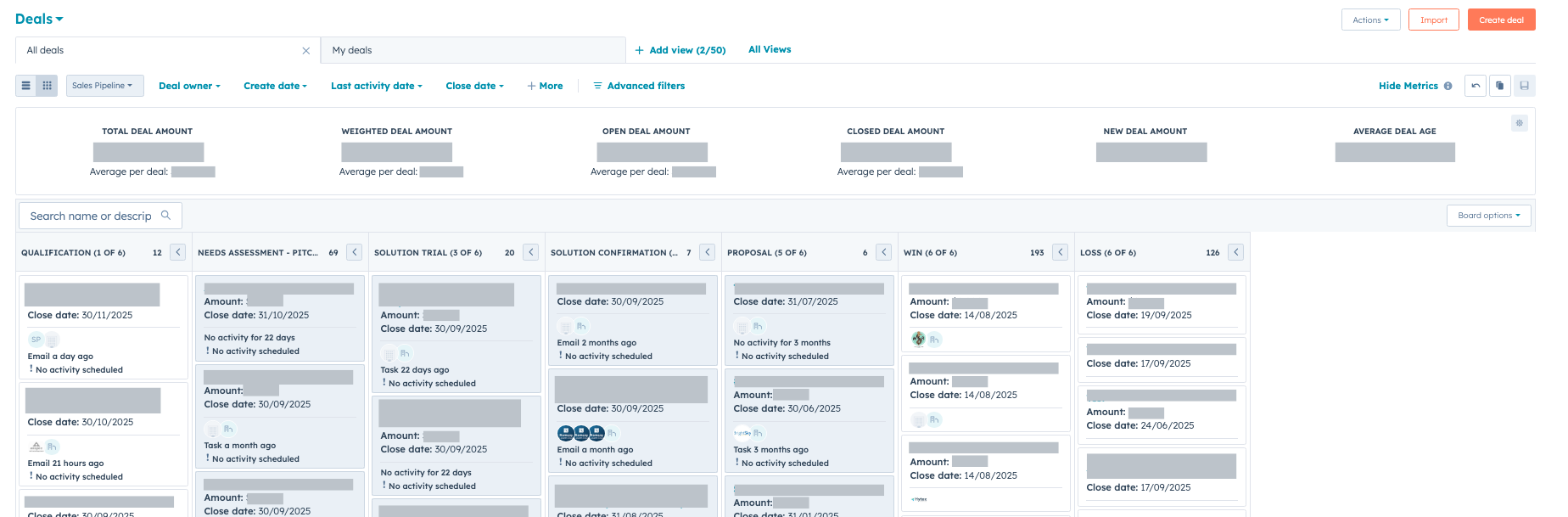
Task: Click the Import button
Action: click(1434, 20)
